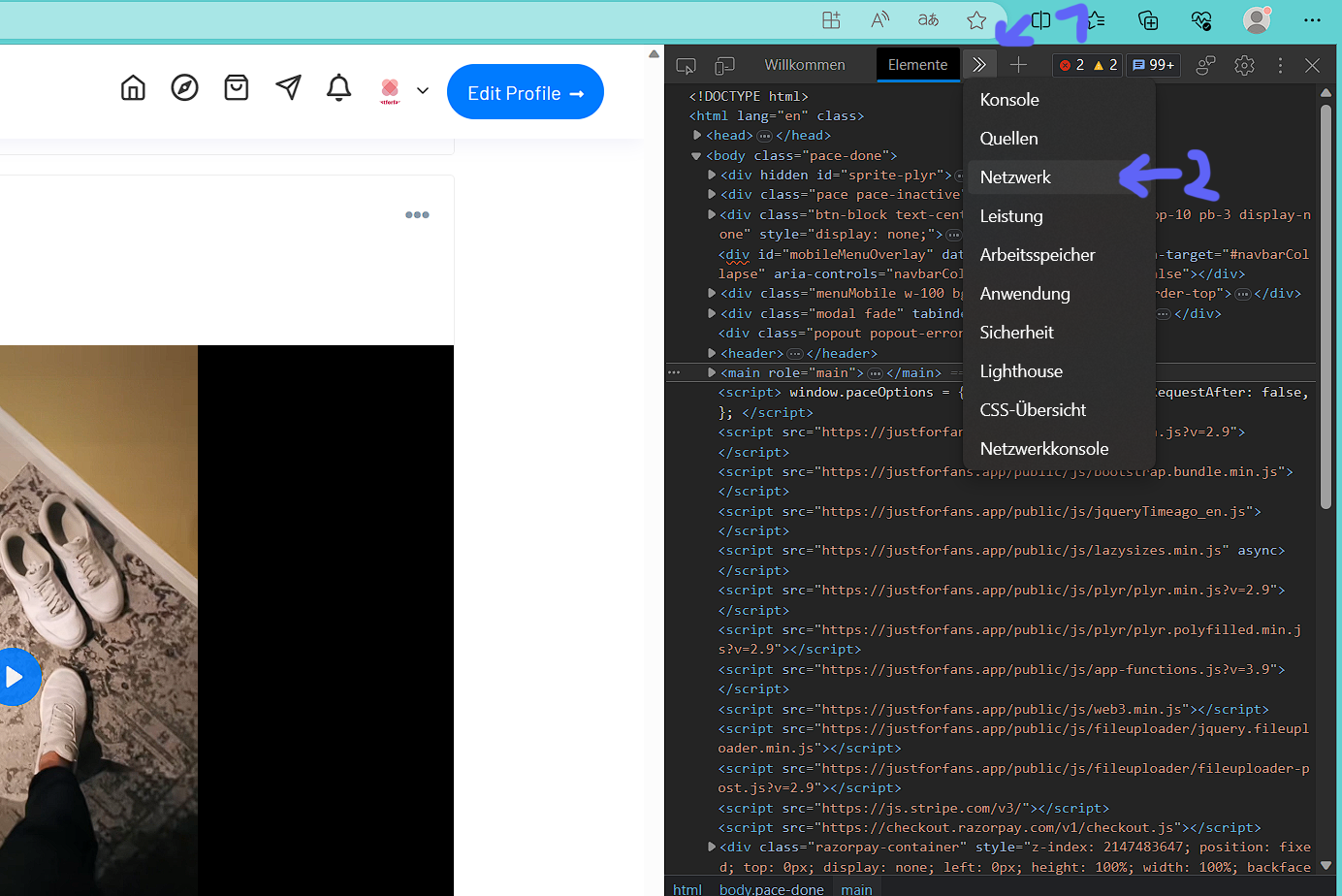This screenshot has height=896, width=1342.
Task: Collapse the body element node
Action: 696,156
